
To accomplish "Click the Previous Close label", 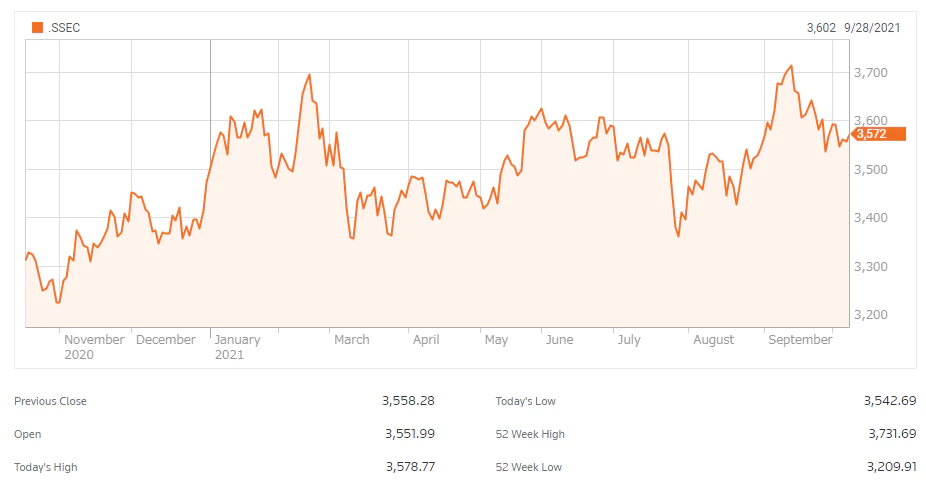I will coord(51,401).
